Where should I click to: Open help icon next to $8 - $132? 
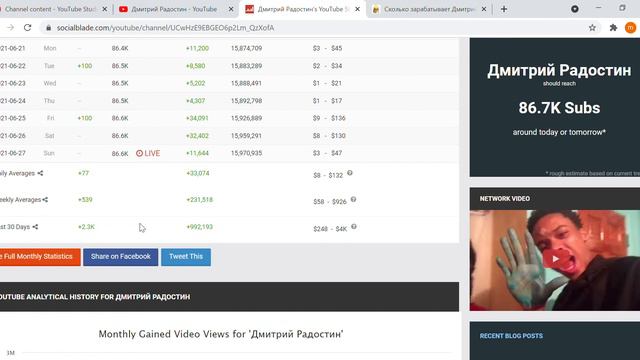350,173
